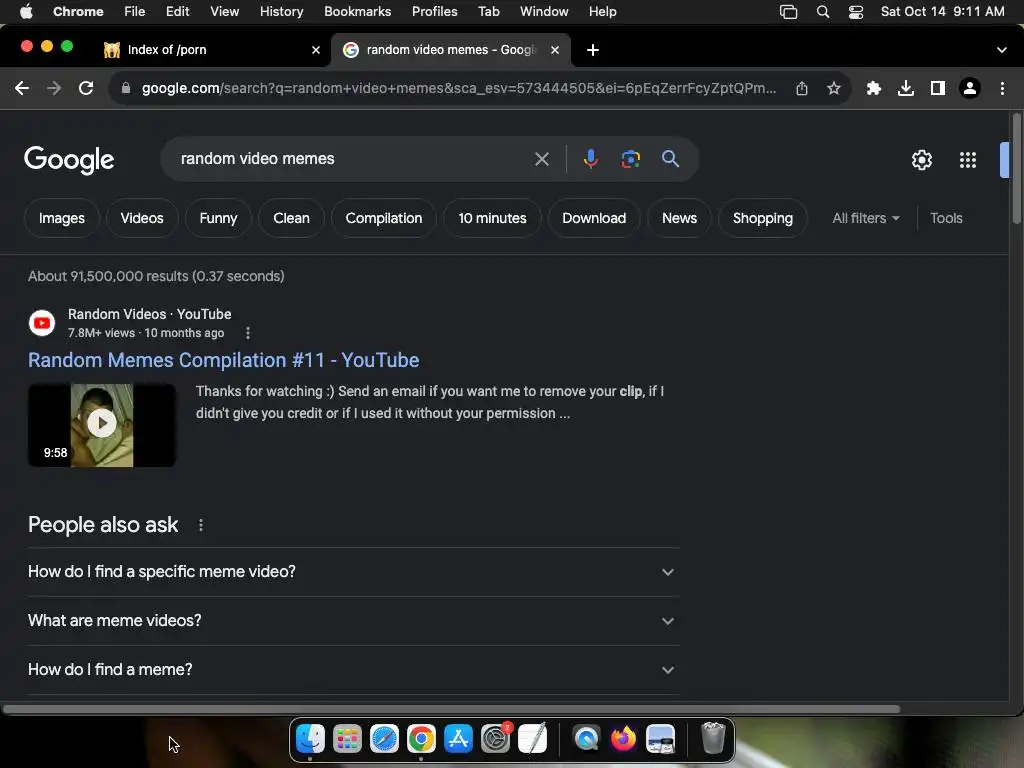
Task: Bookmark this page with the star icon
Action: [833, 88]
